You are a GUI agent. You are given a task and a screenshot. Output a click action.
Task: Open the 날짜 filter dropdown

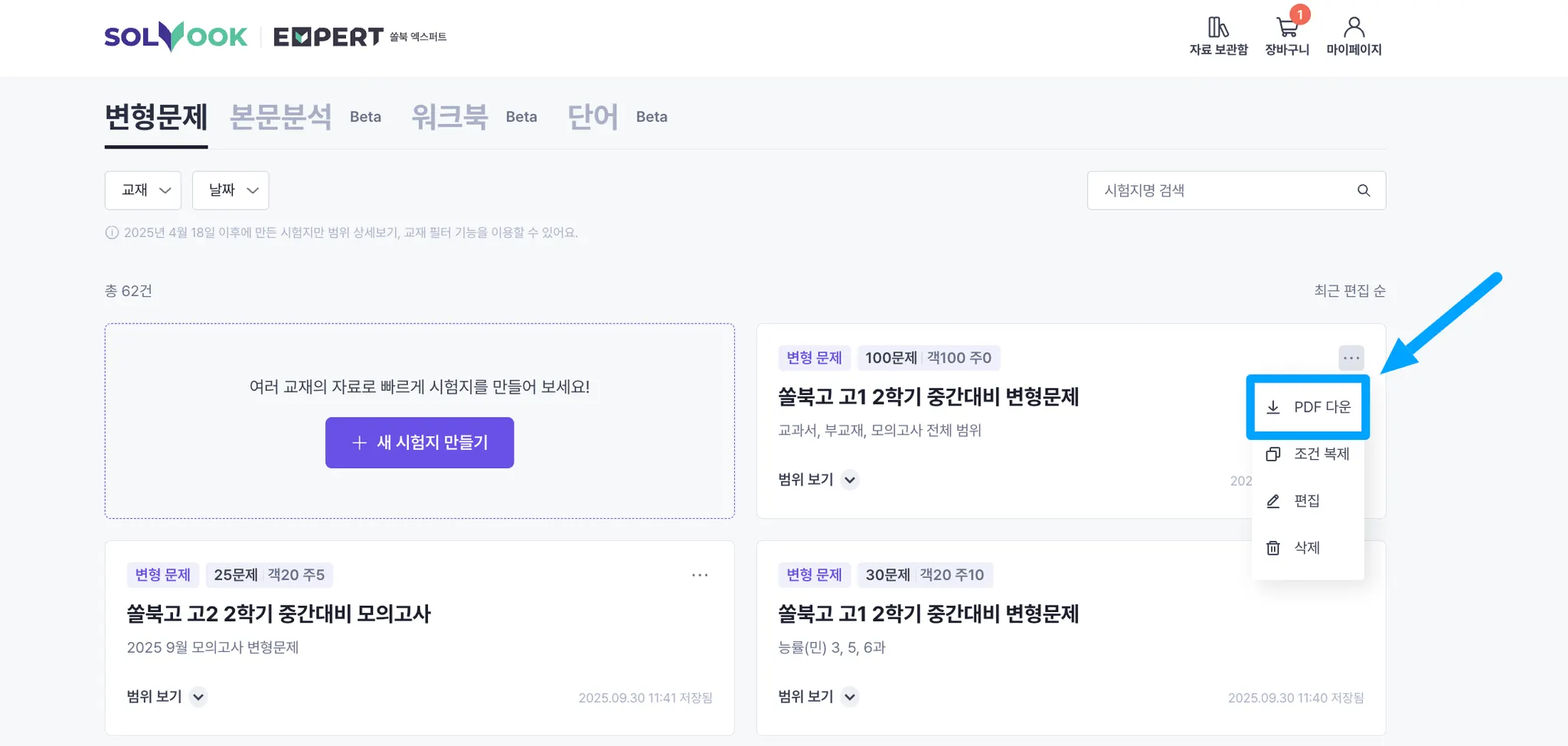tap(230, 191)
